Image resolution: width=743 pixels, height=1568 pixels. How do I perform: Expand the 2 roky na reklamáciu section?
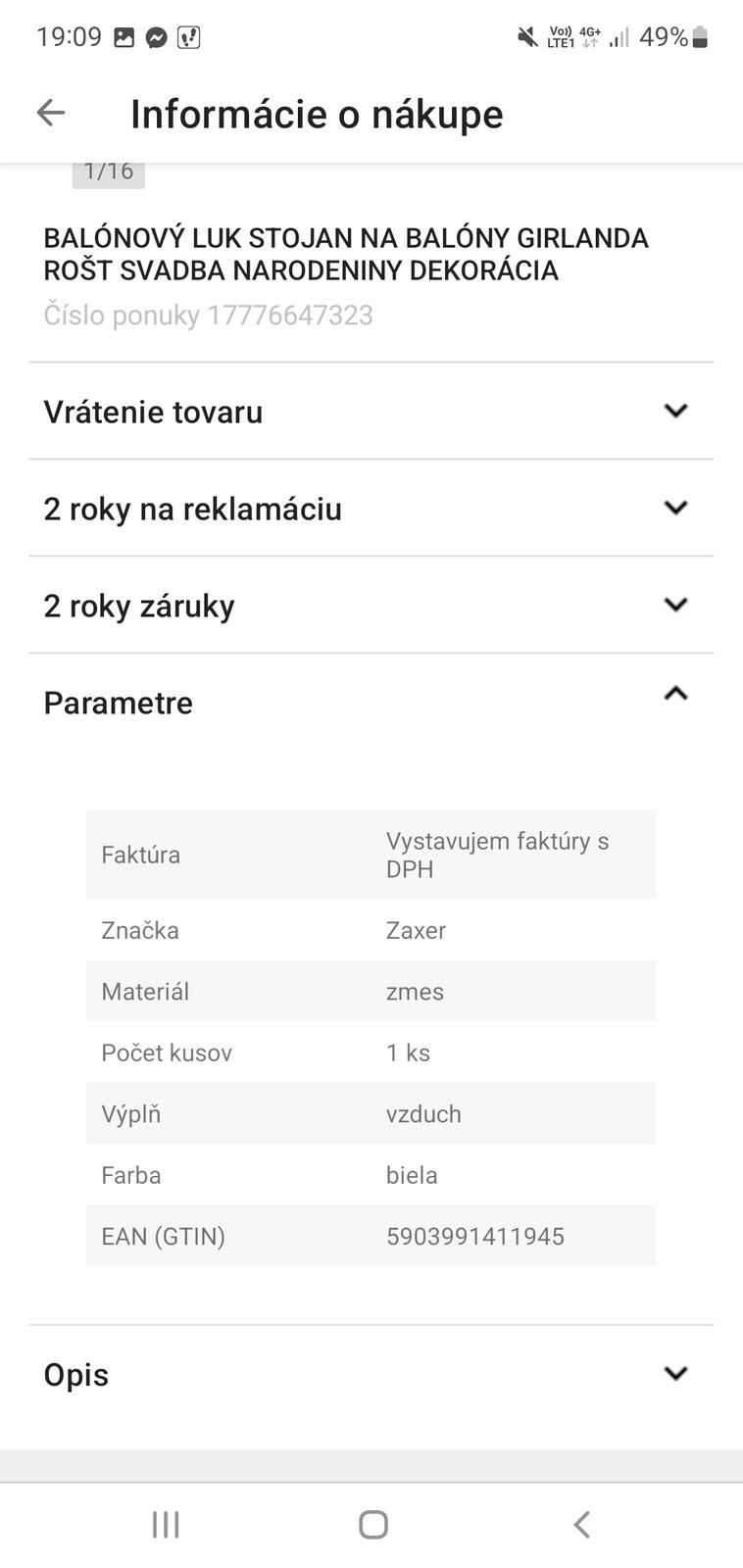coord(675,508)
